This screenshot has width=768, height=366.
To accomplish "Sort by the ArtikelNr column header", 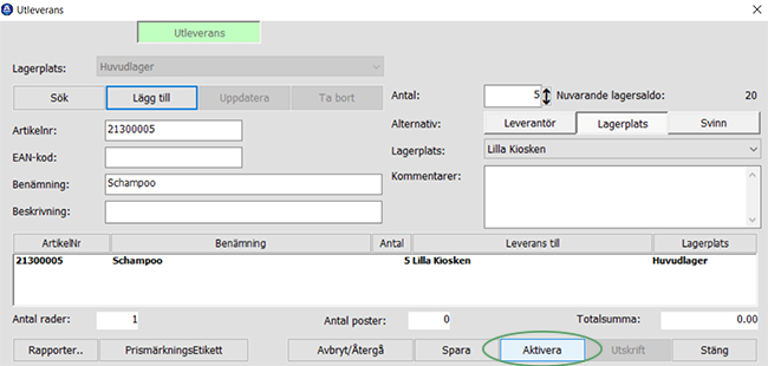I will pos(62,244).
